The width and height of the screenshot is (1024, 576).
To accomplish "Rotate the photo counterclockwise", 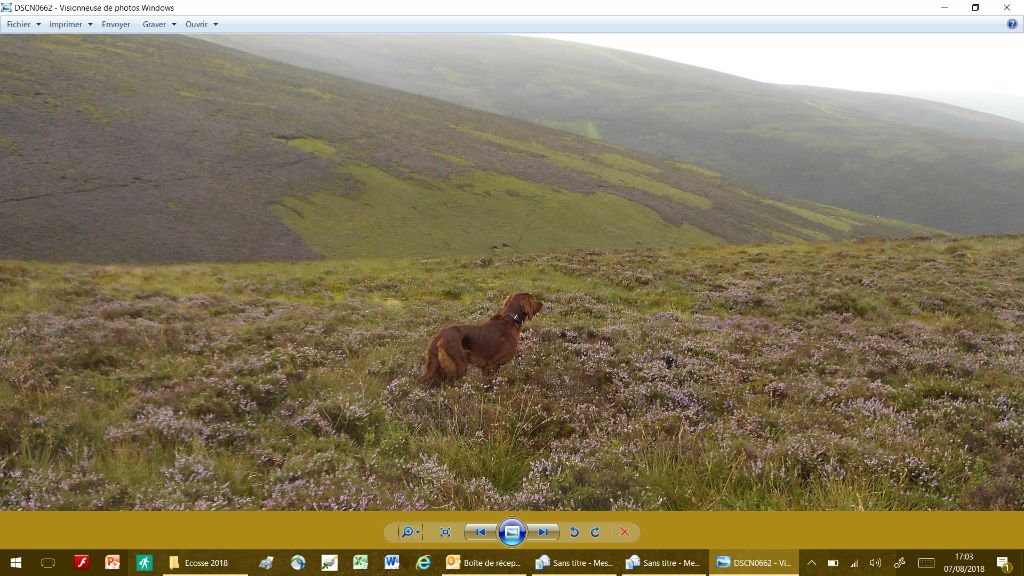I will tap(574, 532).
